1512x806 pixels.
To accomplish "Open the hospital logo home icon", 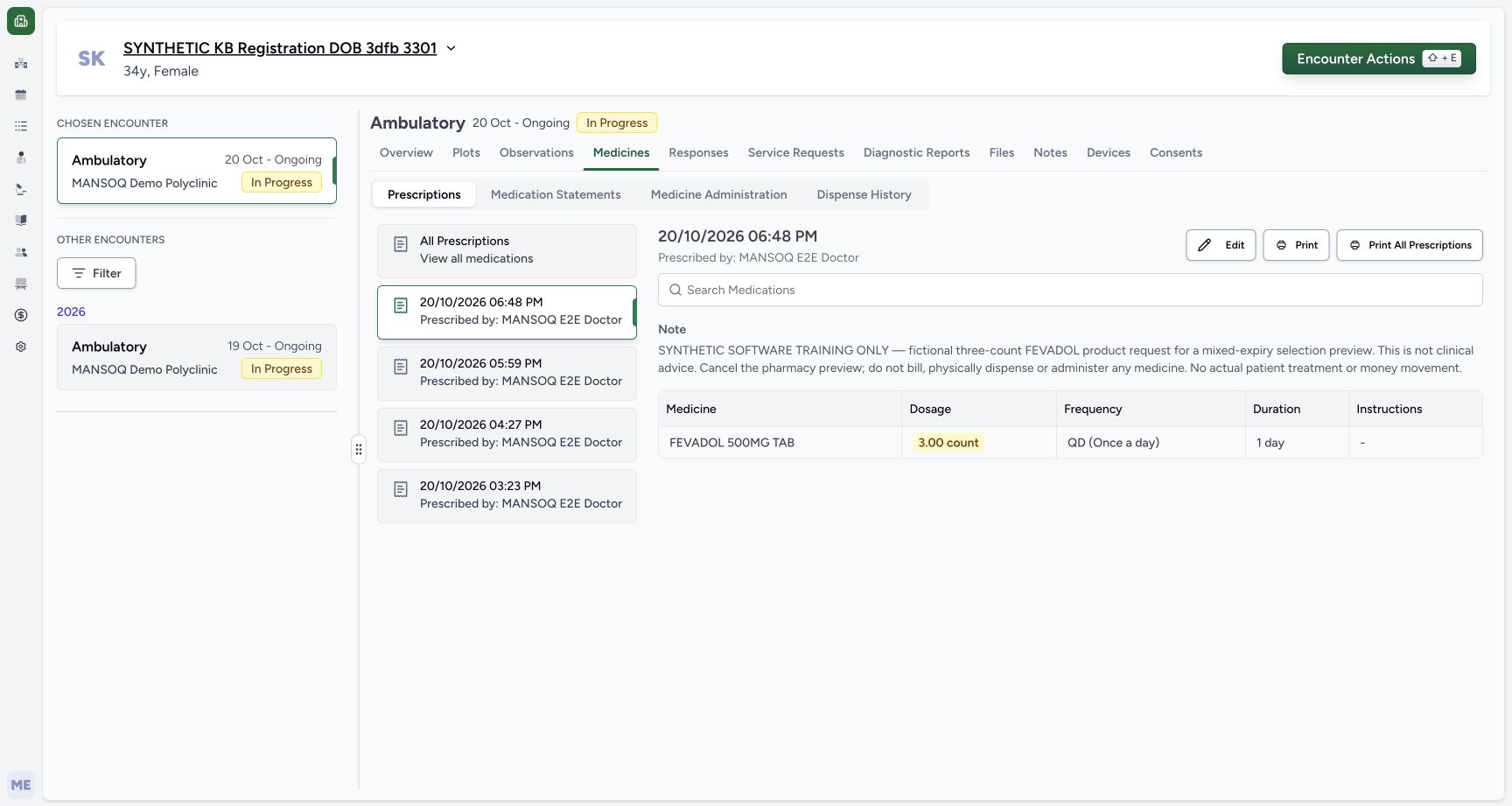I will [21, 21].
